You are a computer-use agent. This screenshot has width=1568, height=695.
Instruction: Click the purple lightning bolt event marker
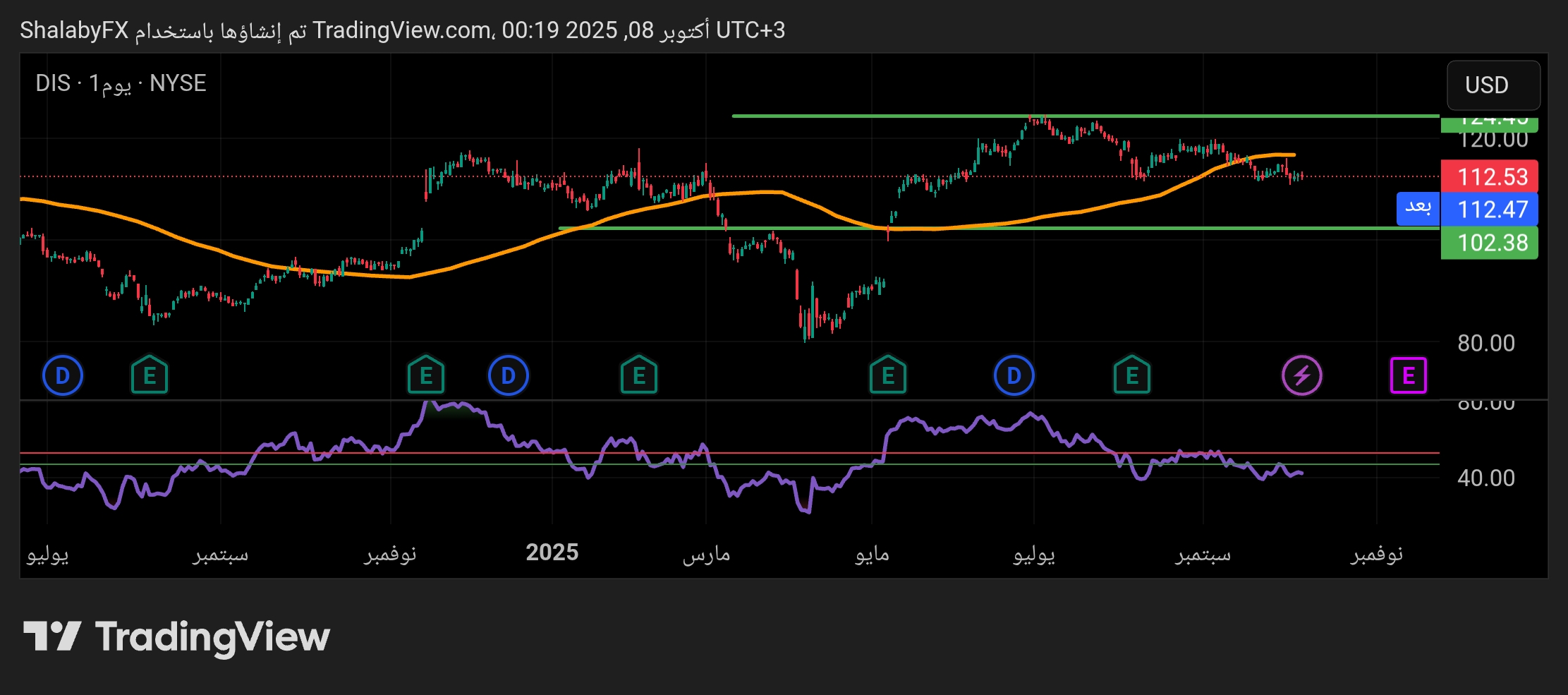tap(1301, 375)
